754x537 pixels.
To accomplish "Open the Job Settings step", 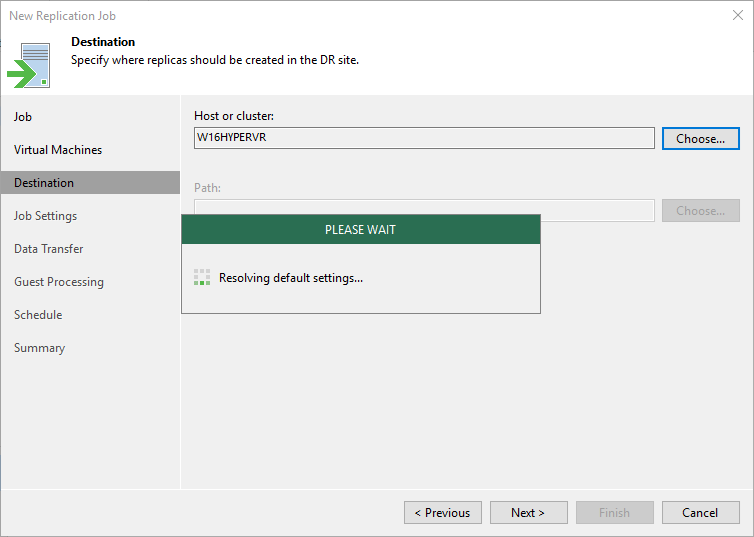I will pos(45,216).
